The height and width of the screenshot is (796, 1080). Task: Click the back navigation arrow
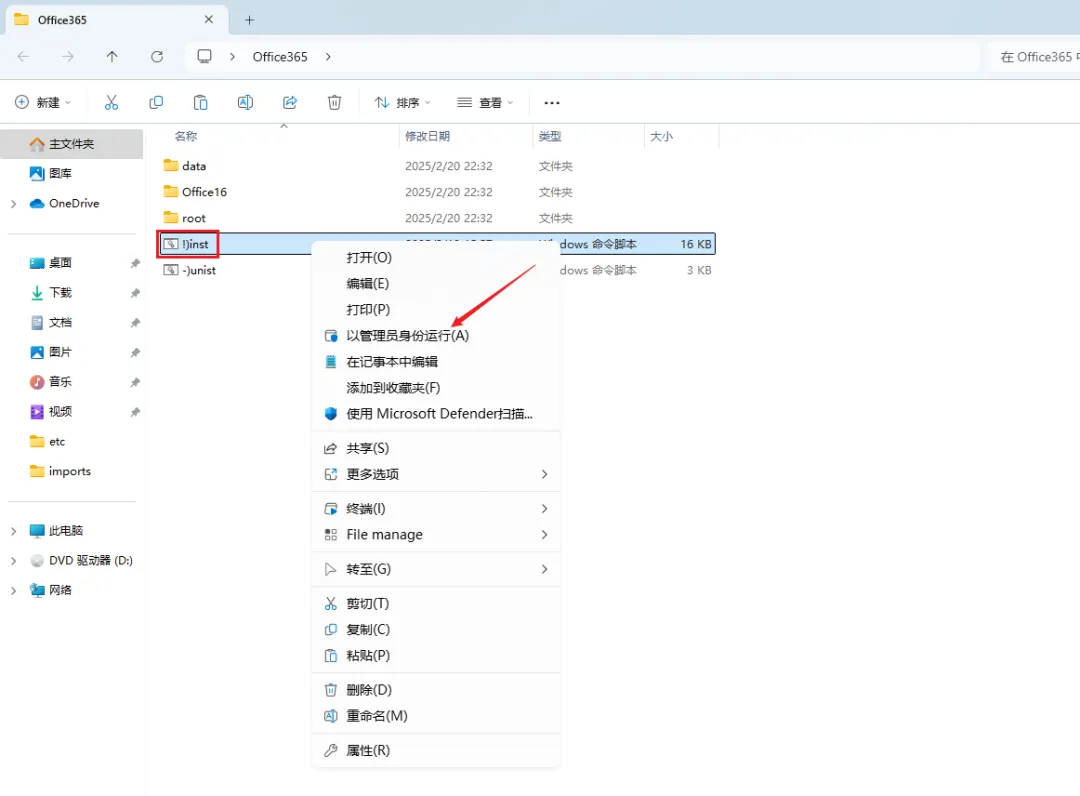[22, 57]
